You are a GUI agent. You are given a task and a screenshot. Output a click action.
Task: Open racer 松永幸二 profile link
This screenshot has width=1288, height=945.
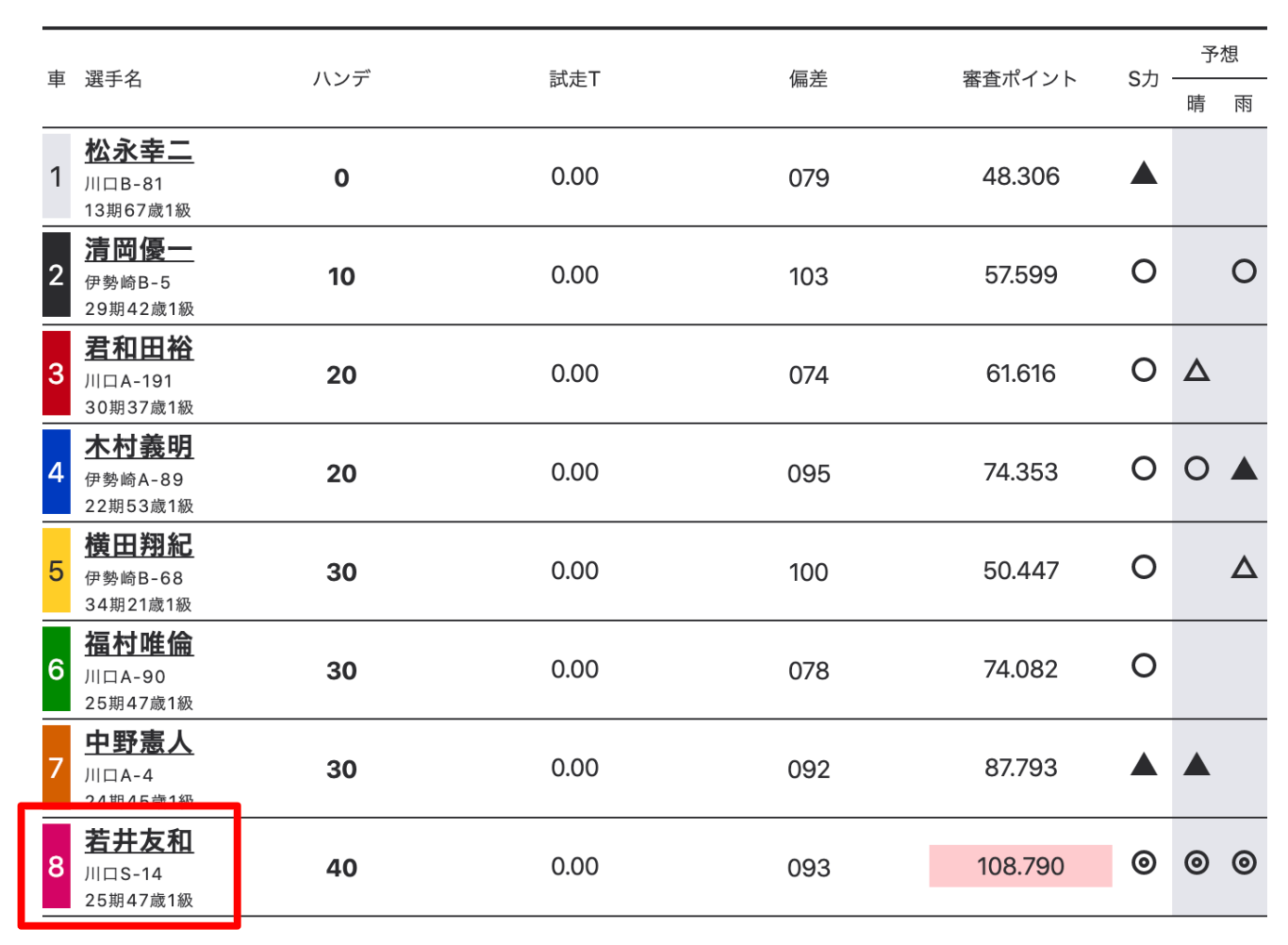tap(139, 151)
